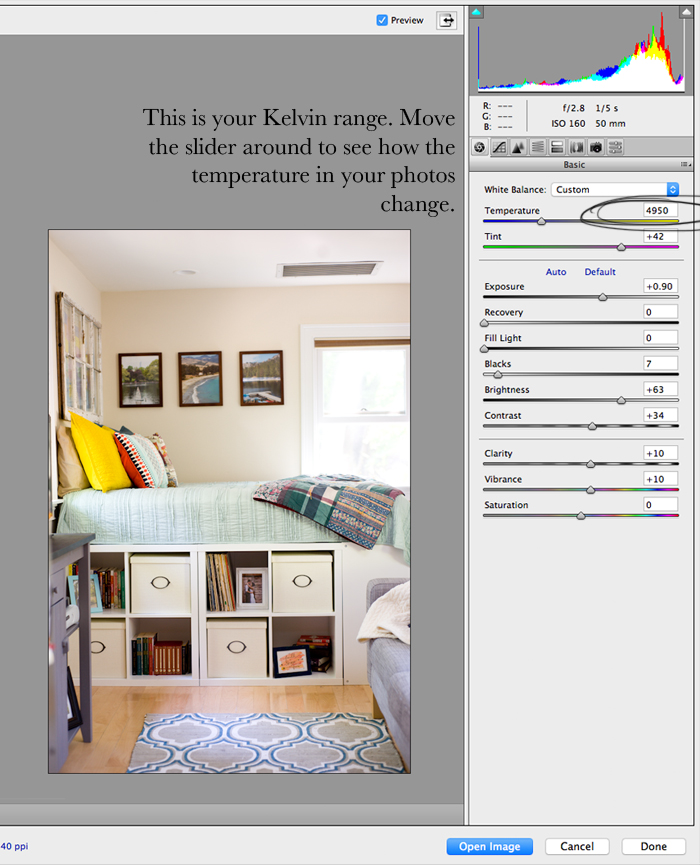Image resolution: width=700 pixels, height=865 pixels.
Task: Click the Open Image button
Action: coord(489,846)
